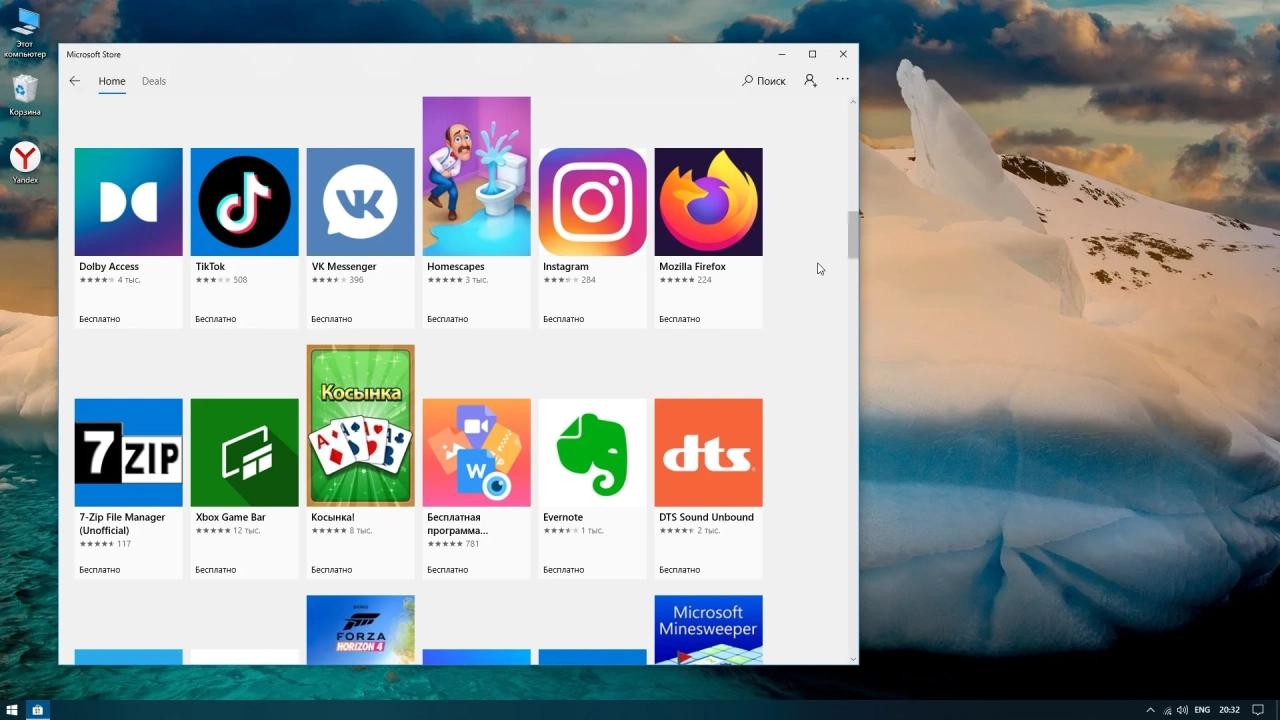Screen dimensions: 1280x720
Task: Open the Xbox Game Bar icon
Action: click(x=245, y=453)
